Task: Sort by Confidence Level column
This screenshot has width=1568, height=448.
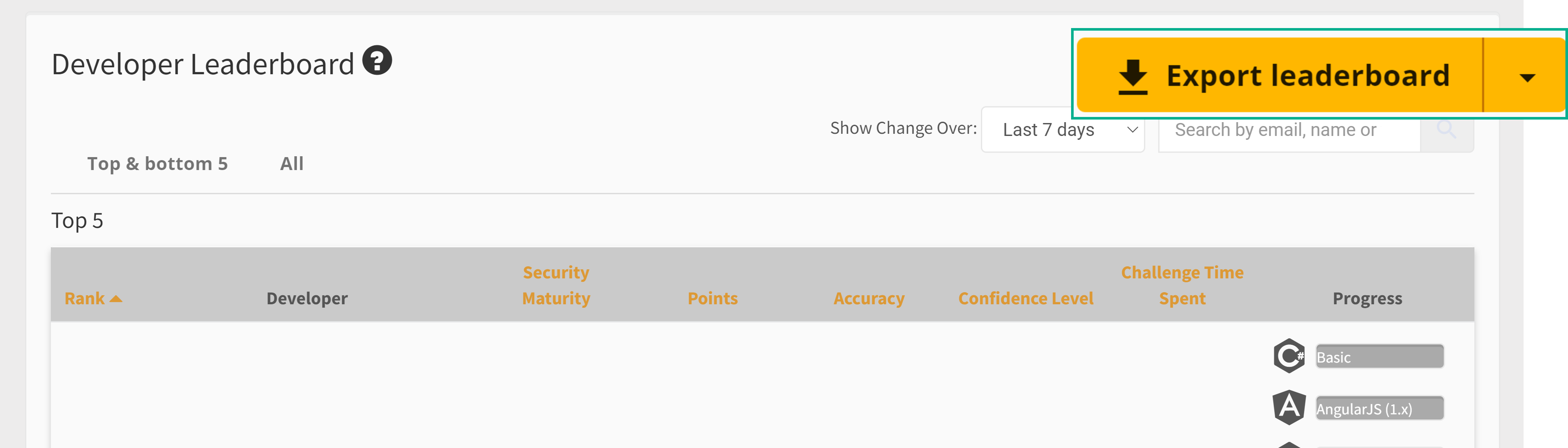Action: click(x=1026, y=298)
